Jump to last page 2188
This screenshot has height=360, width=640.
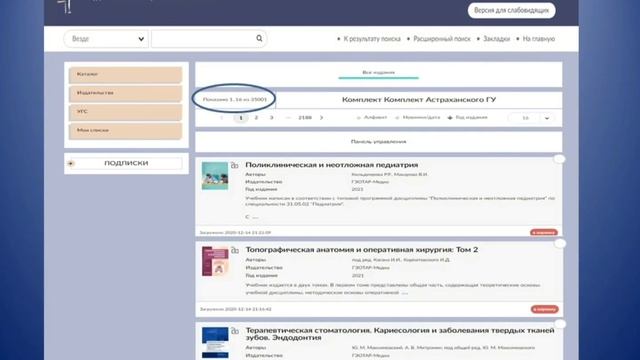(305, 118)
